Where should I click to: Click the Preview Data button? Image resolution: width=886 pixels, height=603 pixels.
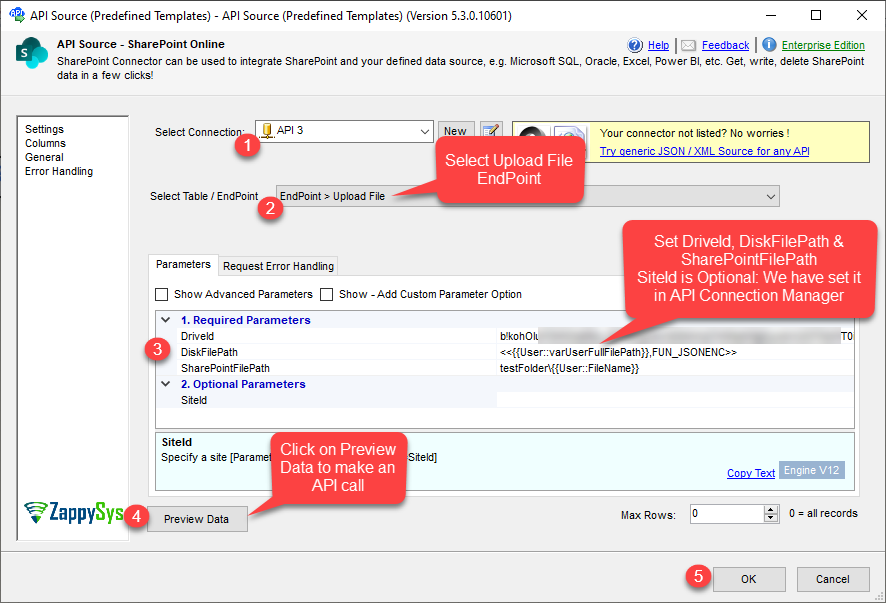197,519
